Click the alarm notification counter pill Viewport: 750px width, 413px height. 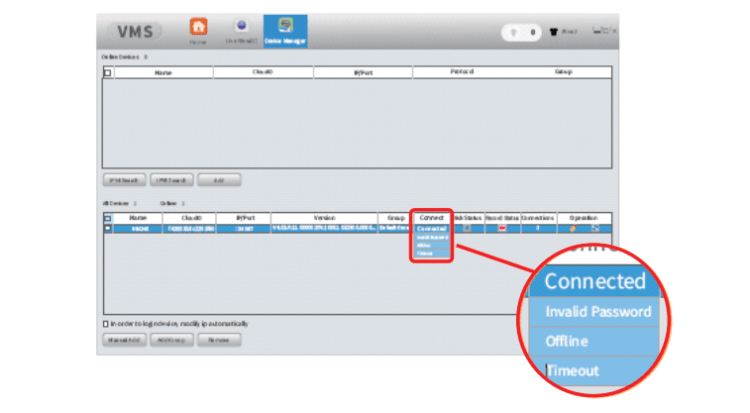[522, 32]
